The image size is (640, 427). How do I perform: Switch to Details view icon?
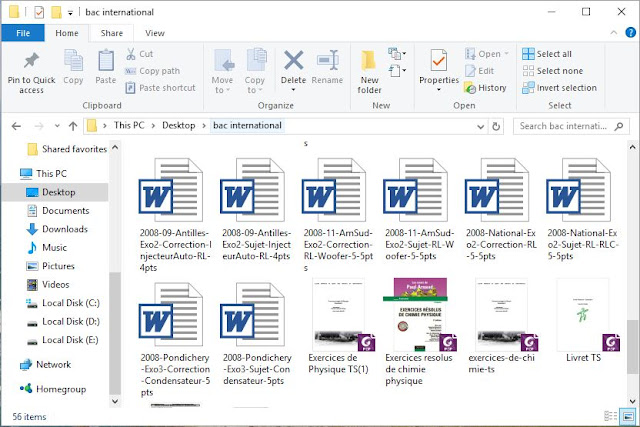coord(610,416)
